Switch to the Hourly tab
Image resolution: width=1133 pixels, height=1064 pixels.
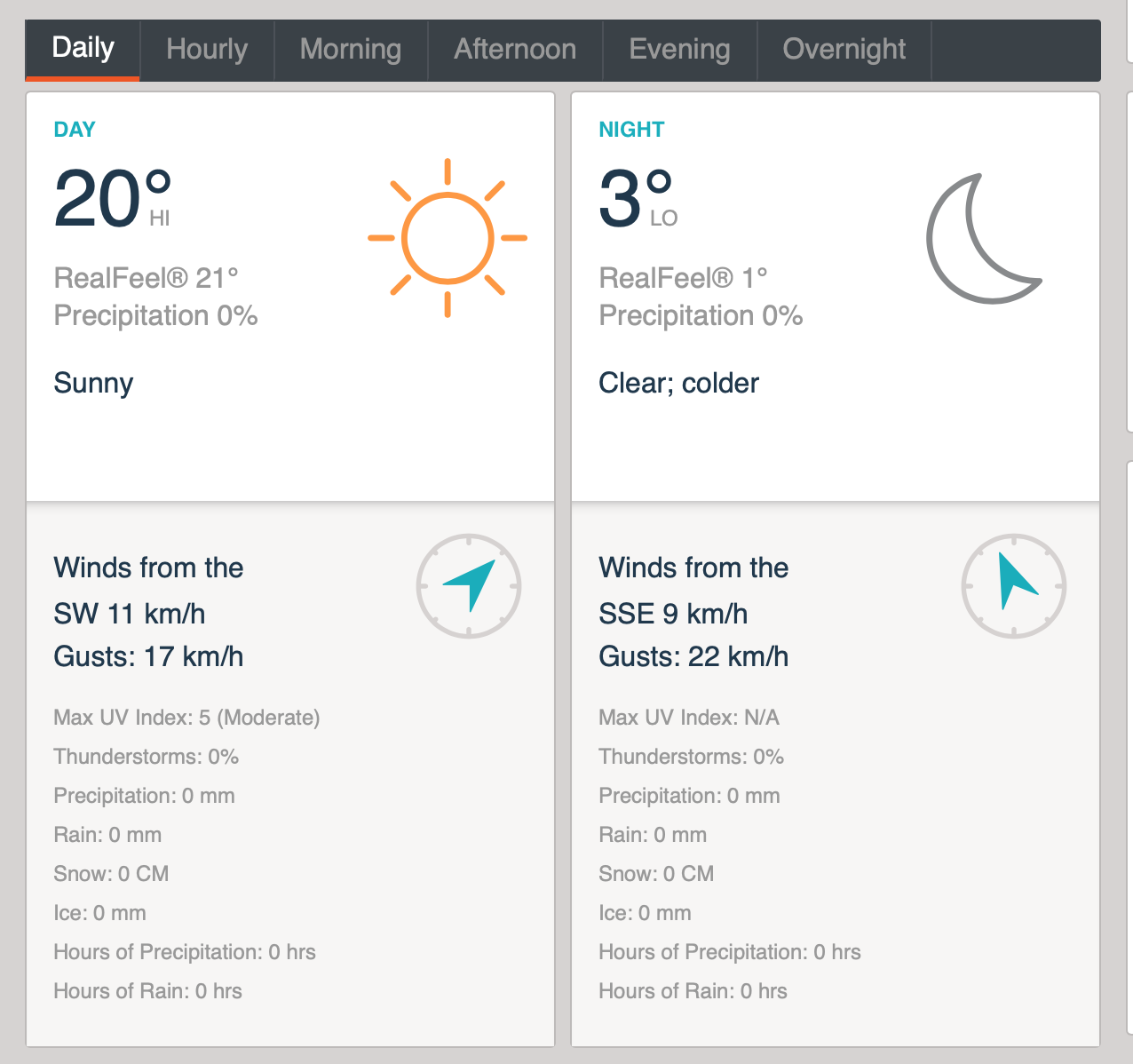point(207,49)
